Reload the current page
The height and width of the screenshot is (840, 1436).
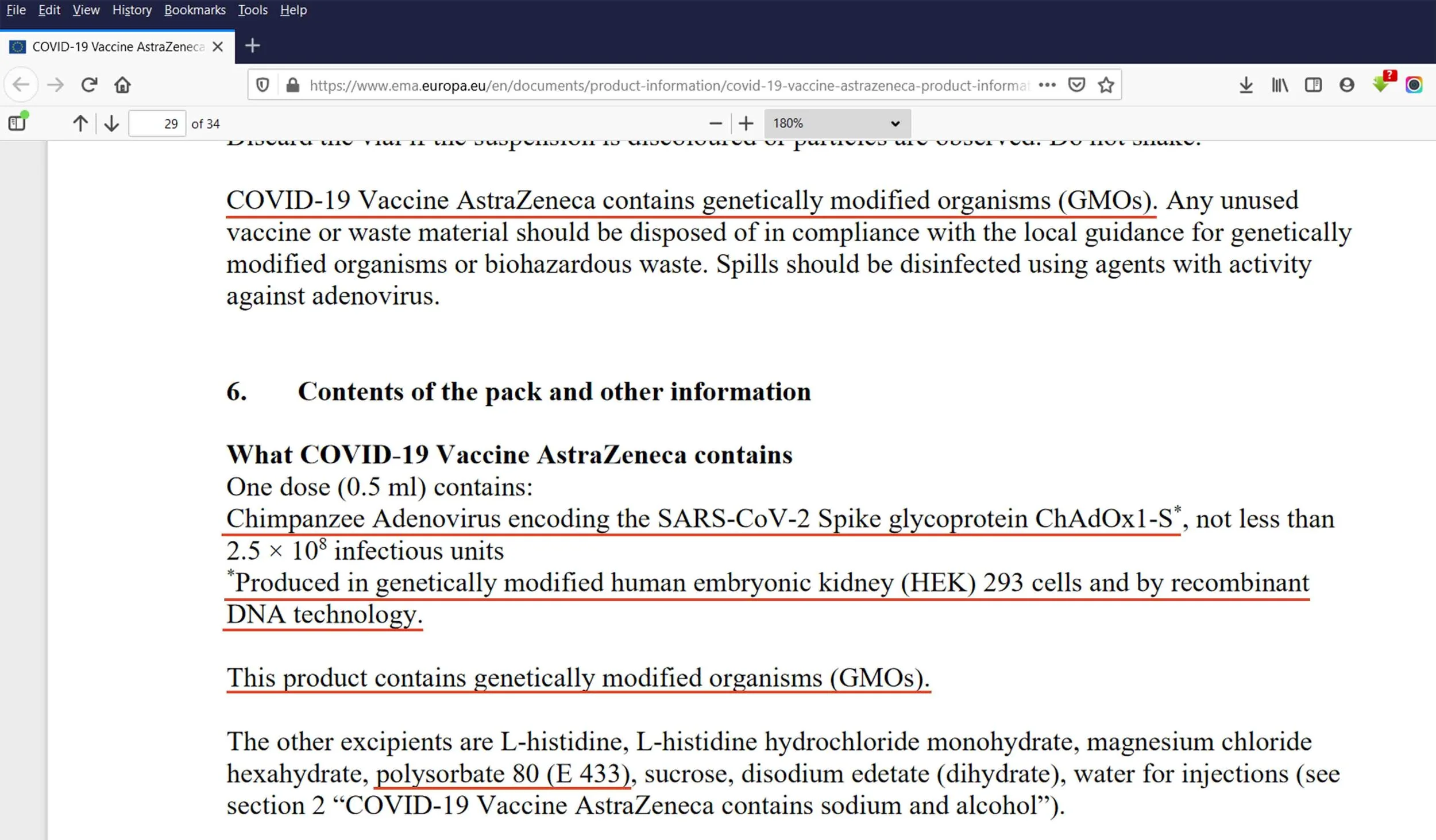click(x=89, y=85)
